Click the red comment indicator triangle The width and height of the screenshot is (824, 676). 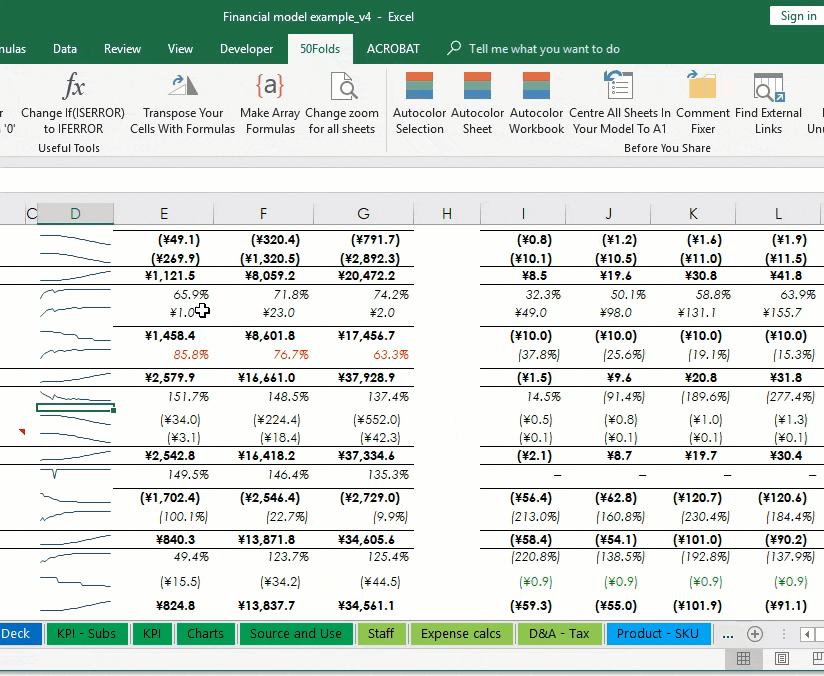click(22, 432)
